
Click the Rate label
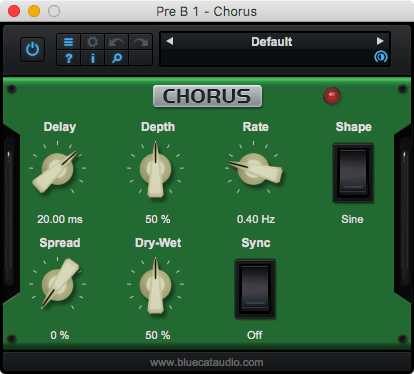pos(256,127)
